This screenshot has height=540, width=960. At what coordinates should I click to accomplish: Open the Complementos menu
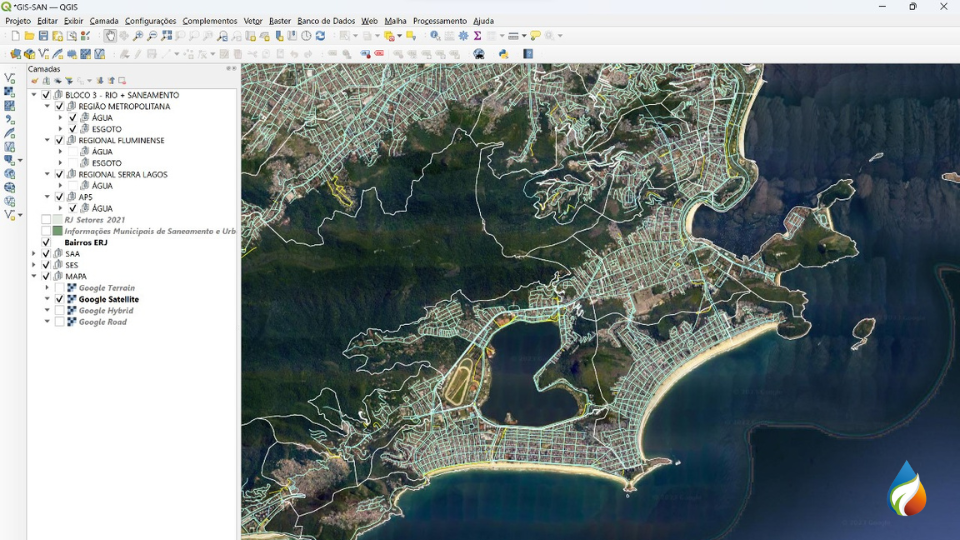pyautogui.click(x=209, y=21)
